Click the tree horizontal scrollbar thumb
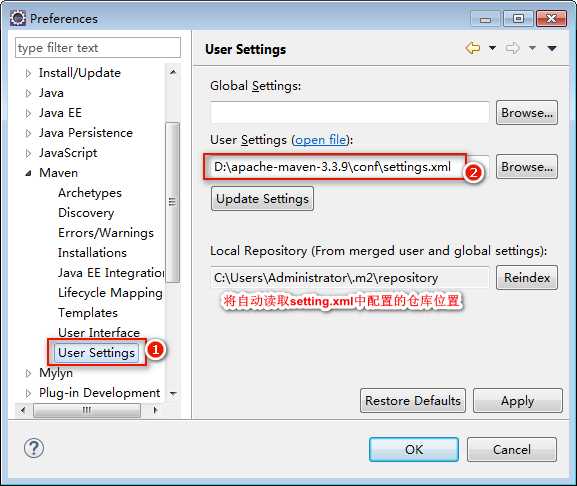 coord(87,410)
